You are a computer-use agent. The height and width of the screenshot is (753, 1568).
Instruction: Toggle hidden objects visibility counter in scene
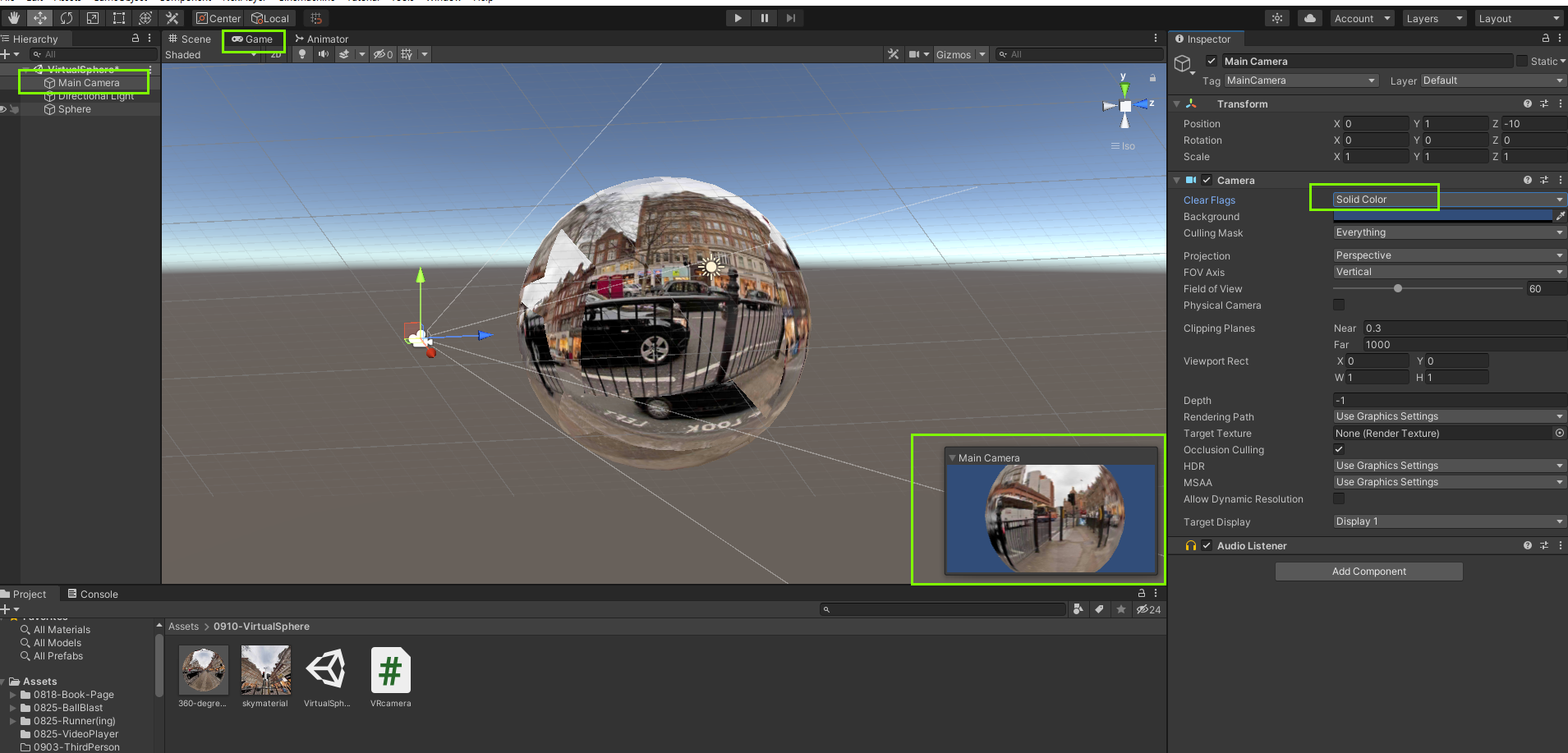(x=384, y=54)
